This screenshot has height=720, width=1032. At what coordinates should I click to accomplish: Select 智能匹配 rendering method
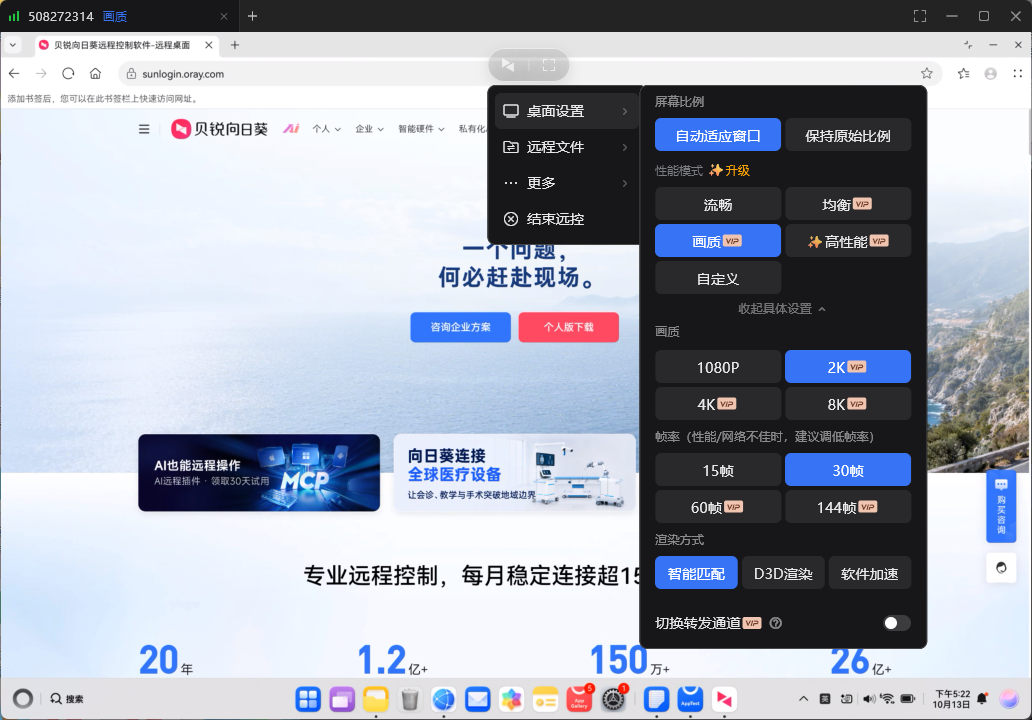tap(696, 573)
